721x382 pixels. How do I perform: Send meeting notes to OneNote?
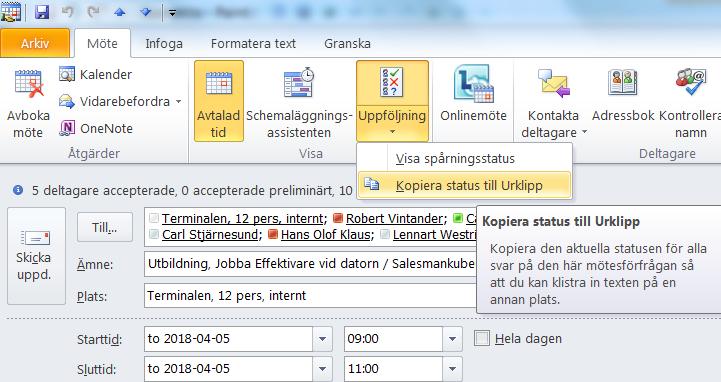[x=96, y=128]
